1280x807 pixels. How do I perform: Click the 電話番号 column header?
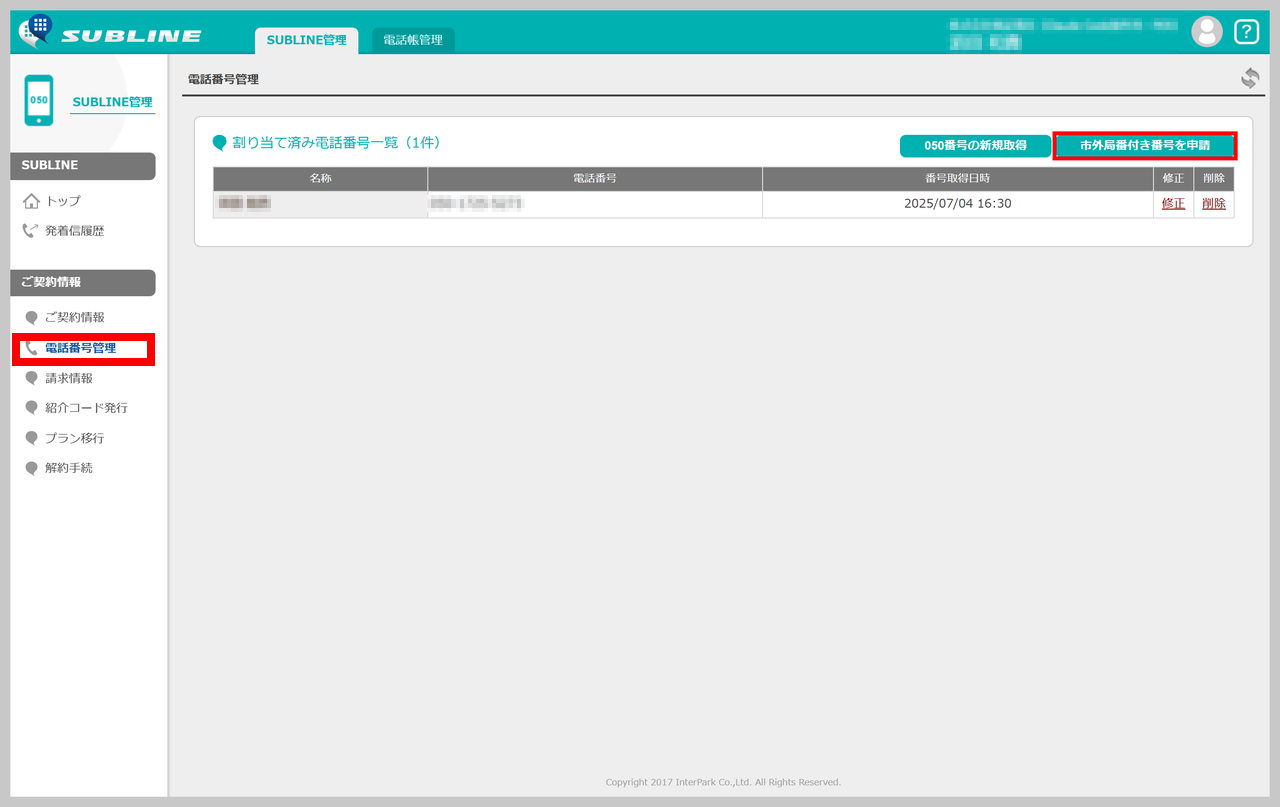coord(595,178)
